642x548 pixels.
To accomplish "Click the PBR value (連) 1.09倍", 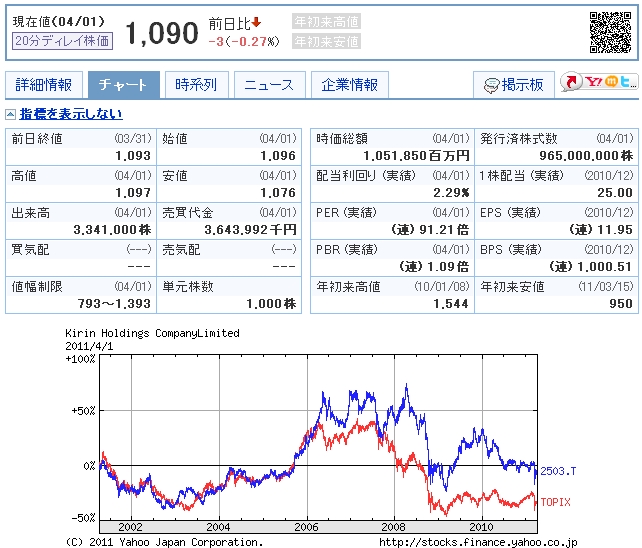I will point(434,267).
